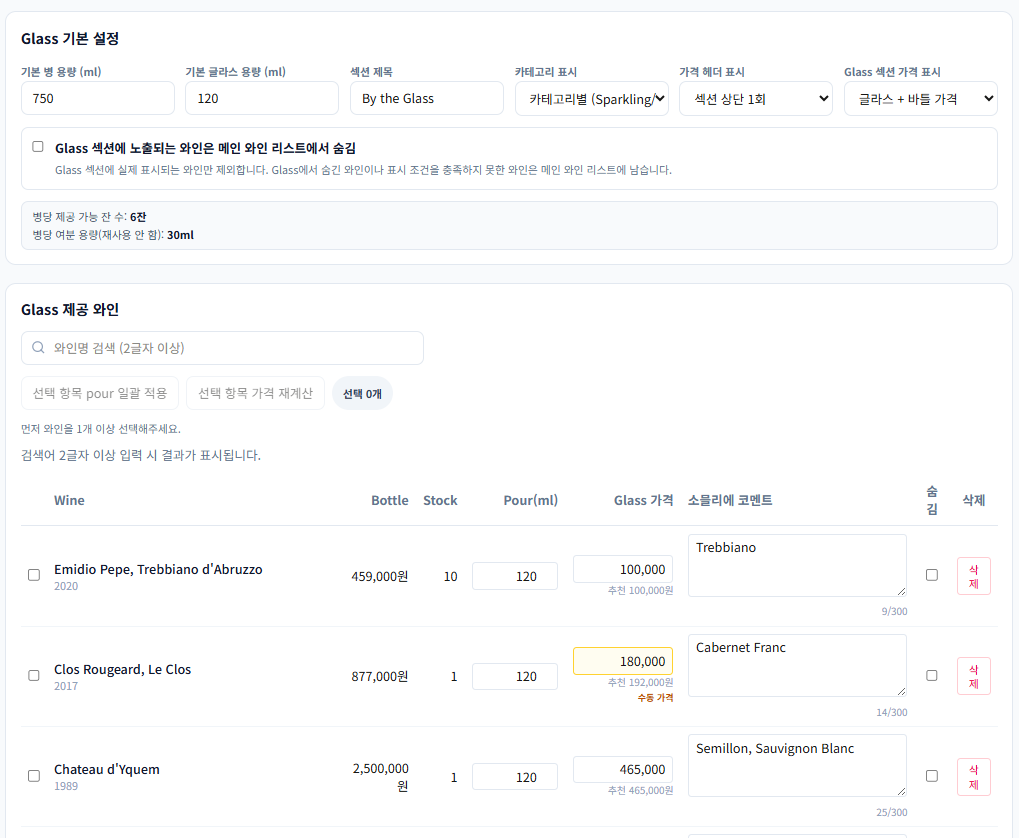The image size is (1019, 838).
Task: Click wine name Emidio Pepe, Trebbiano d'Abruzzo
Action: [x=158, y=570]
